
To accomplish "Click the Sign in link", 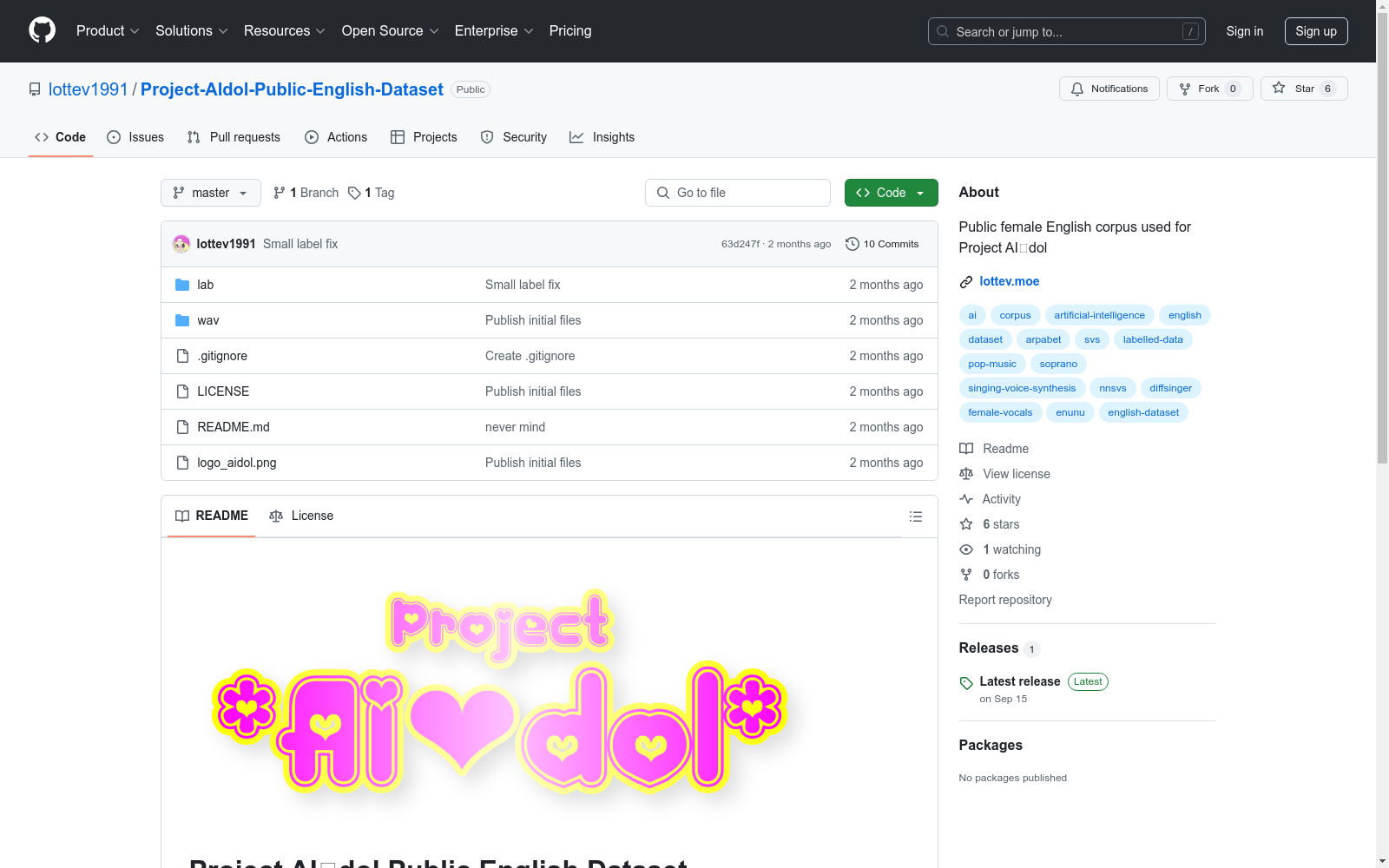I will click(1245, 31).
